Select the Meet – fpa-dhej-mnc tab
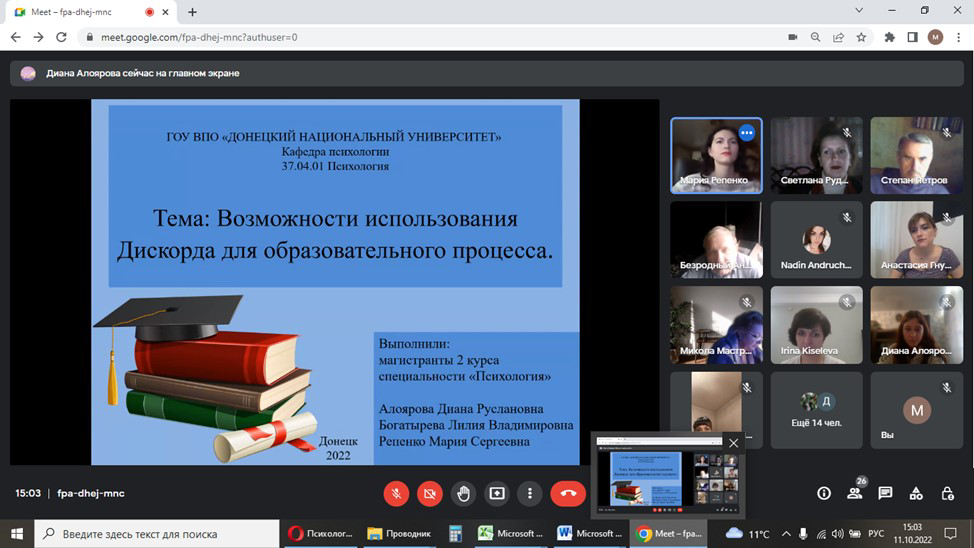The width and height of the screenshot is (974, 548). [93, 12]
